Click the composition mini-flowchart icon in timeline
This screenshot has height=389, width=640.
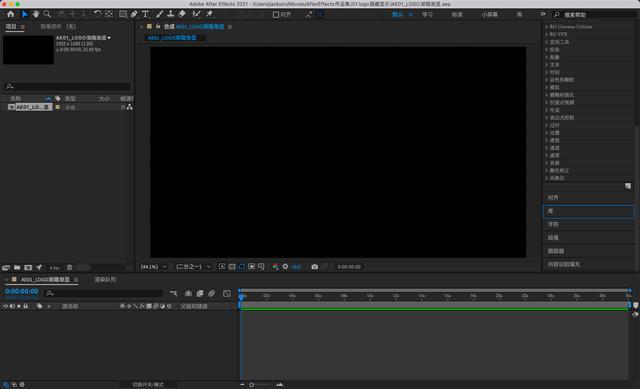[173, 293]
